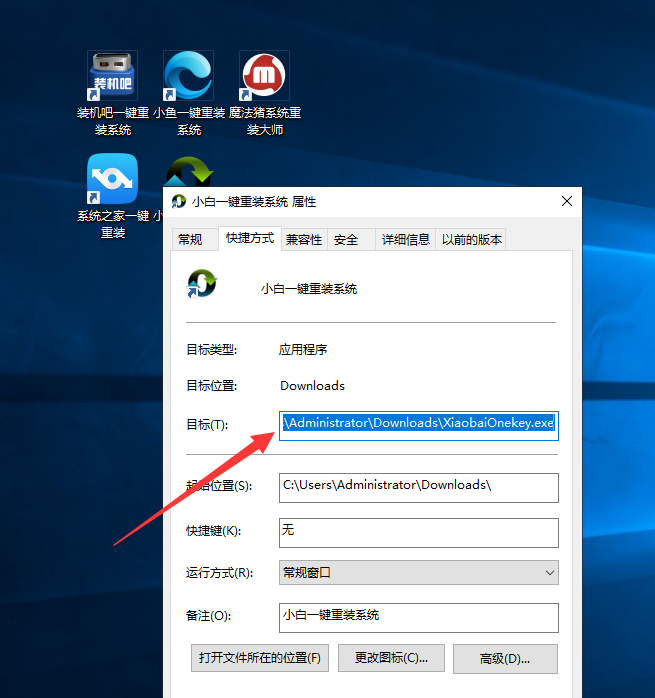
Task: Open the 装机吧一键重装系统 desktop shortcut
Action: pos(112,78)
